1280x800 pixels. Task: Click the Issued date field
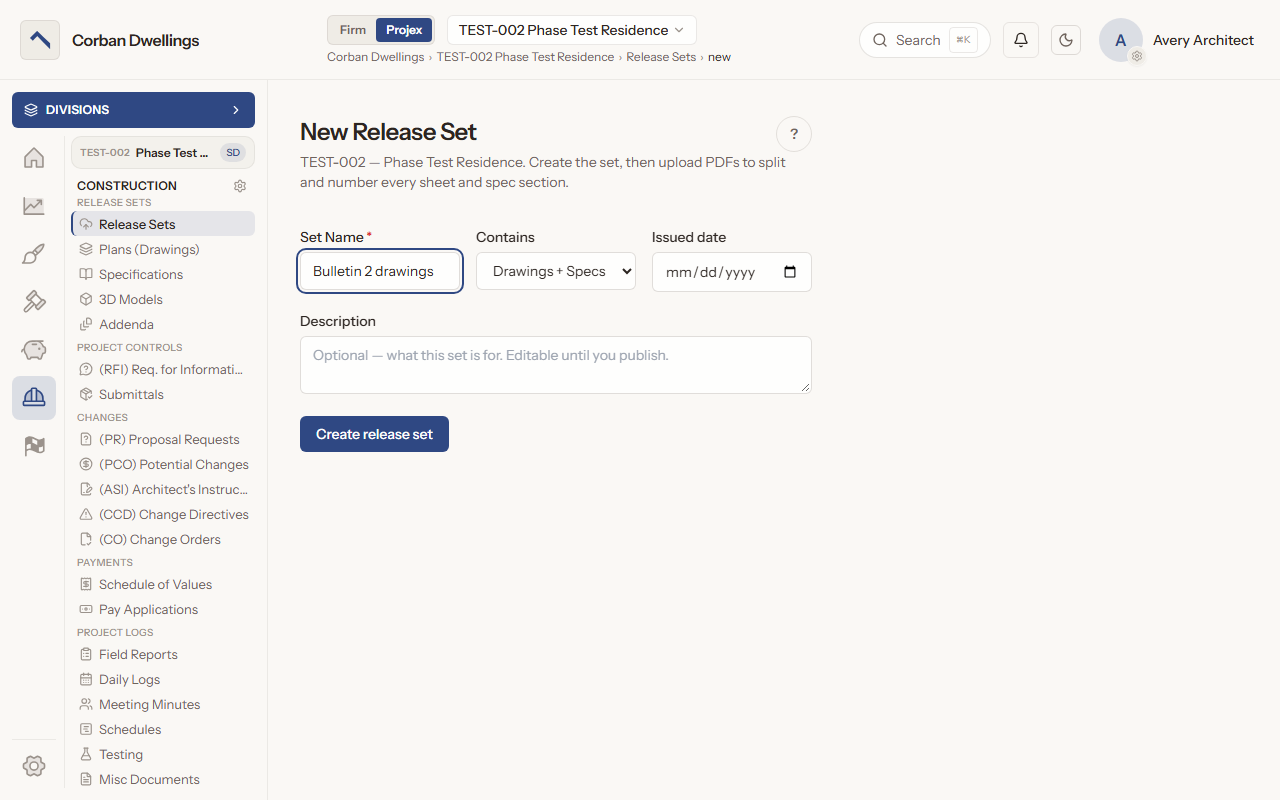click(732, 272)
